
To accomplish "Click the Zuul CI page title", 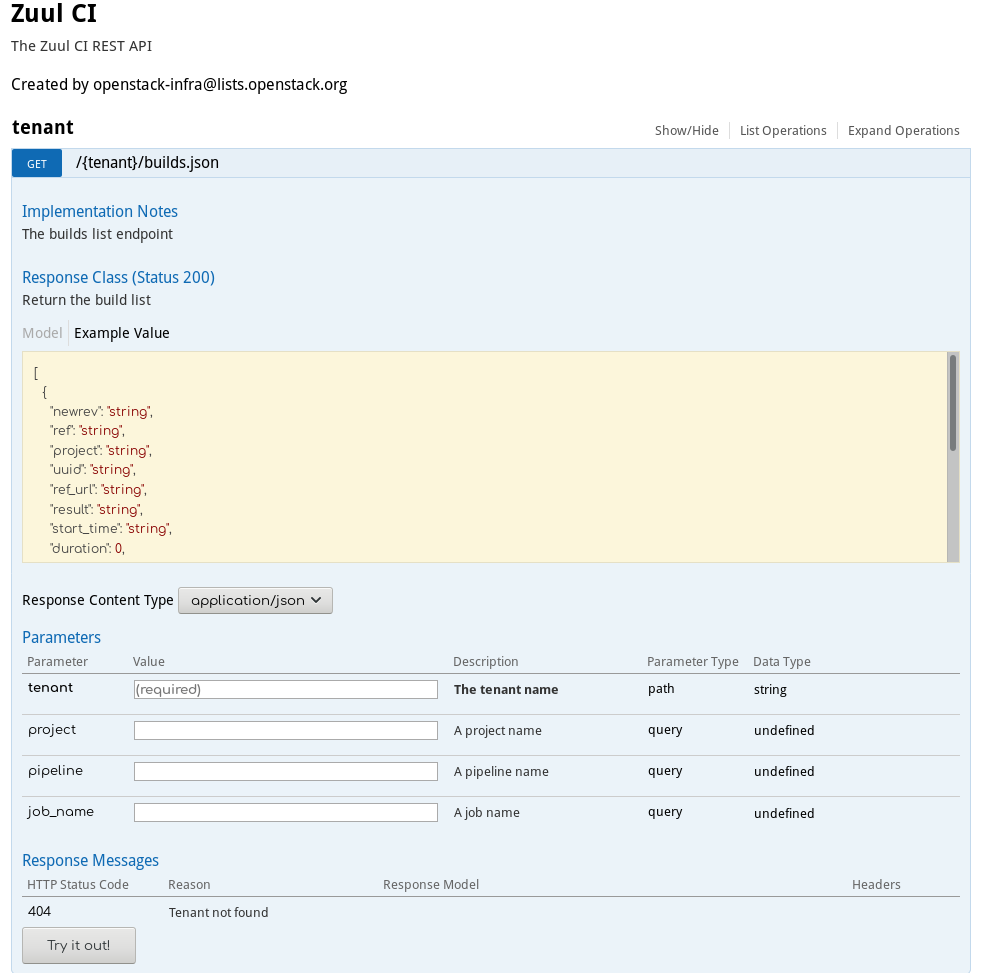I will click(54, 14).
